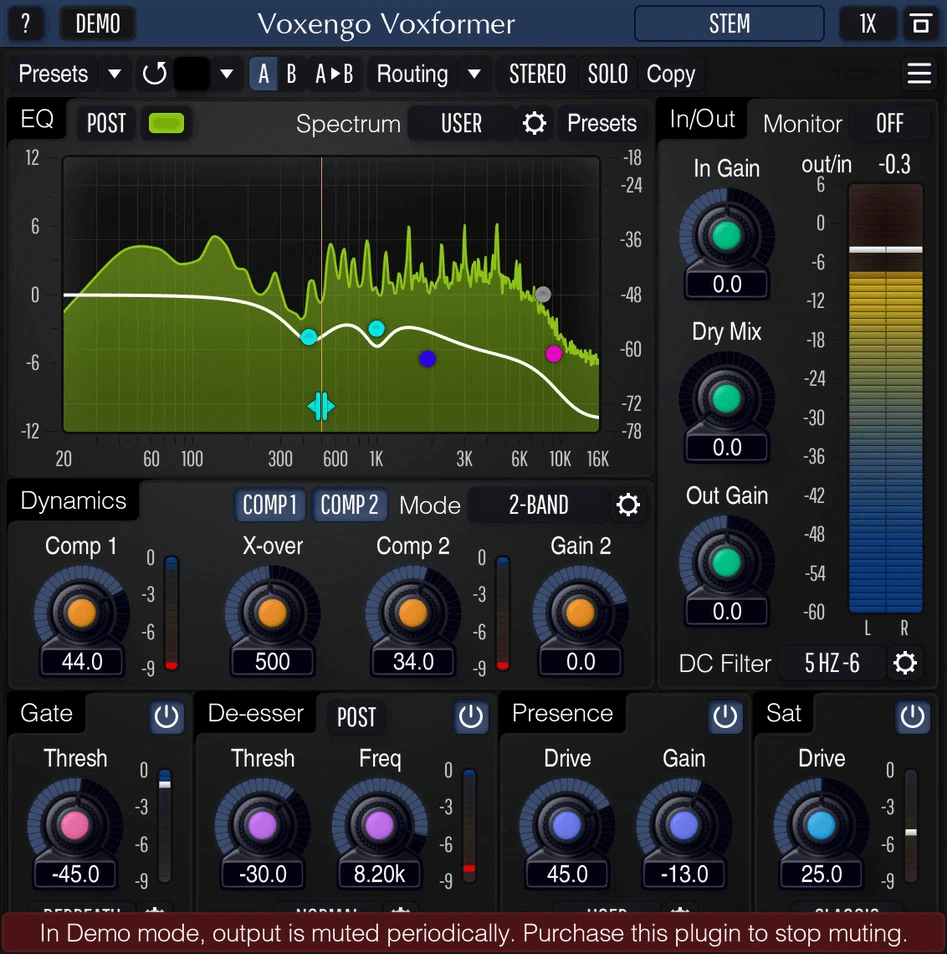The width and height of the screenshot is (947, 954).
Task: Open the Spectrum settings gear icon
Action: point(534,124)
